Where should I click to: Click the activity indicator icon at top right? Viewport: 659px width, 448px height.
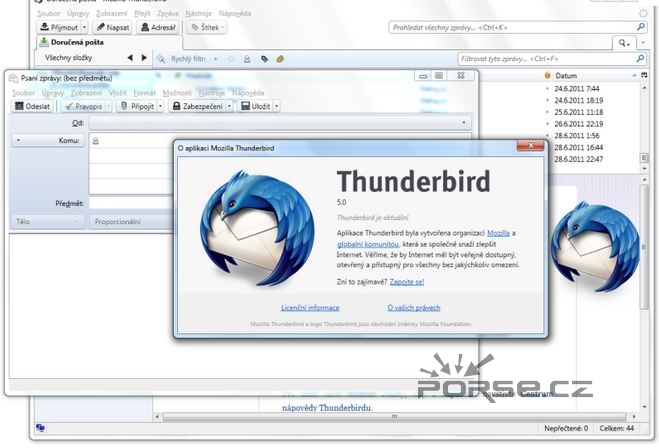point(643,13)
